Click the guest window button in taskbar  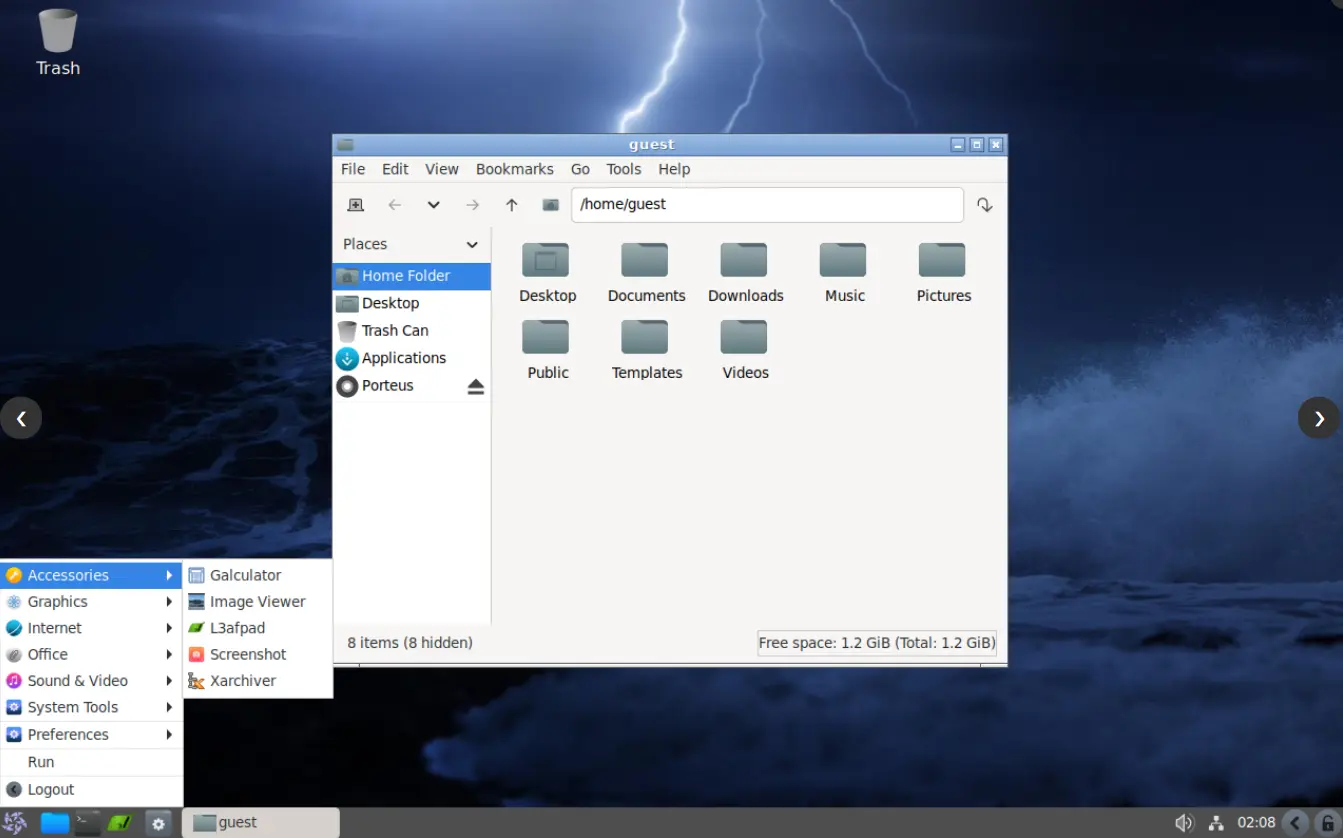click(262, 823)
